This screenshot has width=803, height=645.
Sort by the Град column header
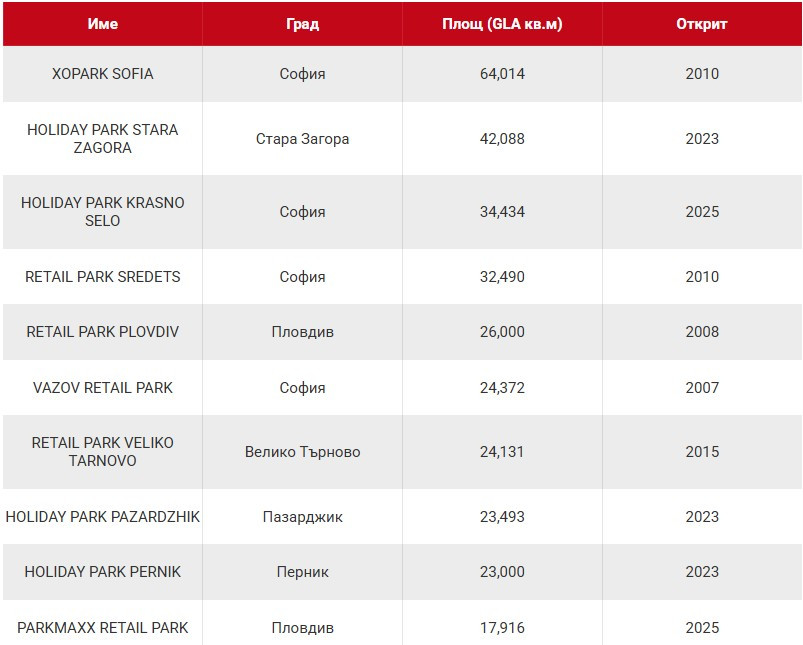coord(302,24)
